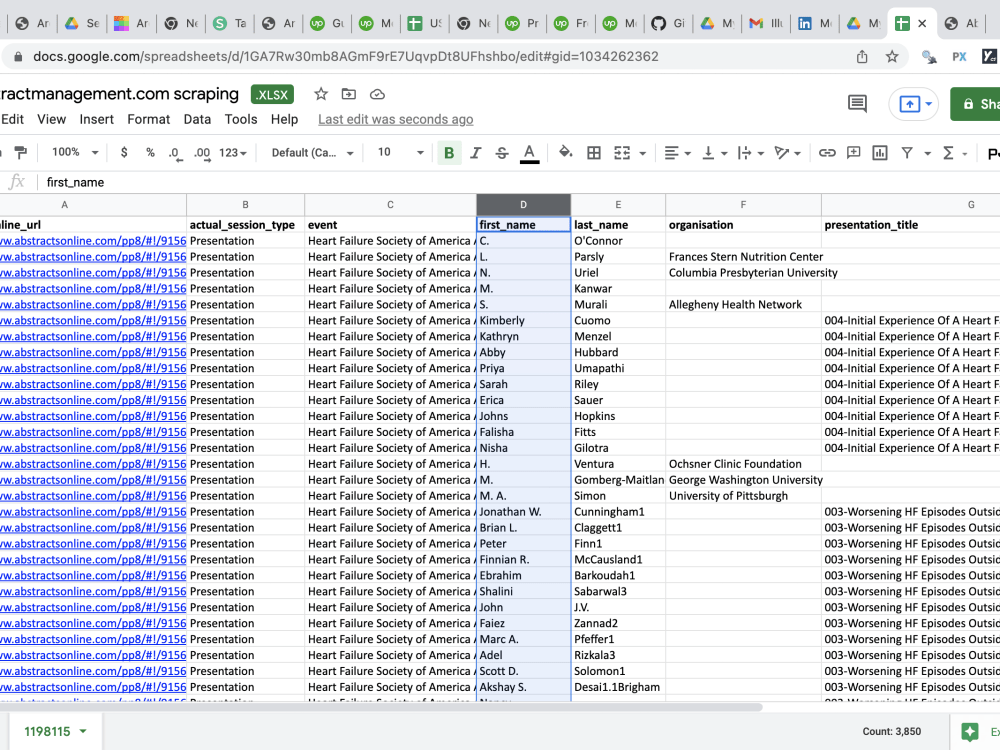This screenshot has width=1000, height=750.
Task: Select cell 'Allegheny Health Network'
Action: (743, 304)
